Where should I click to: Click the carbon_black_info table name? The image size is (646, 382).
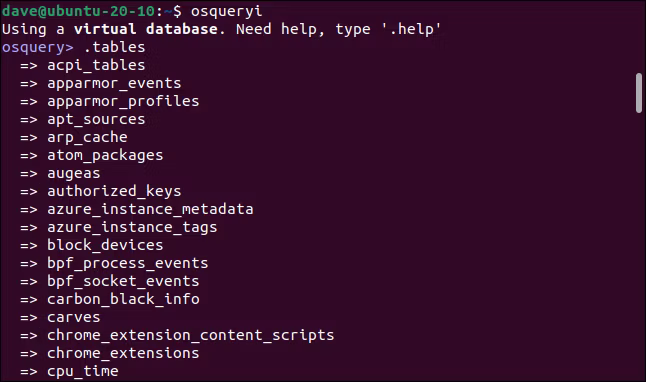(123, 299)
